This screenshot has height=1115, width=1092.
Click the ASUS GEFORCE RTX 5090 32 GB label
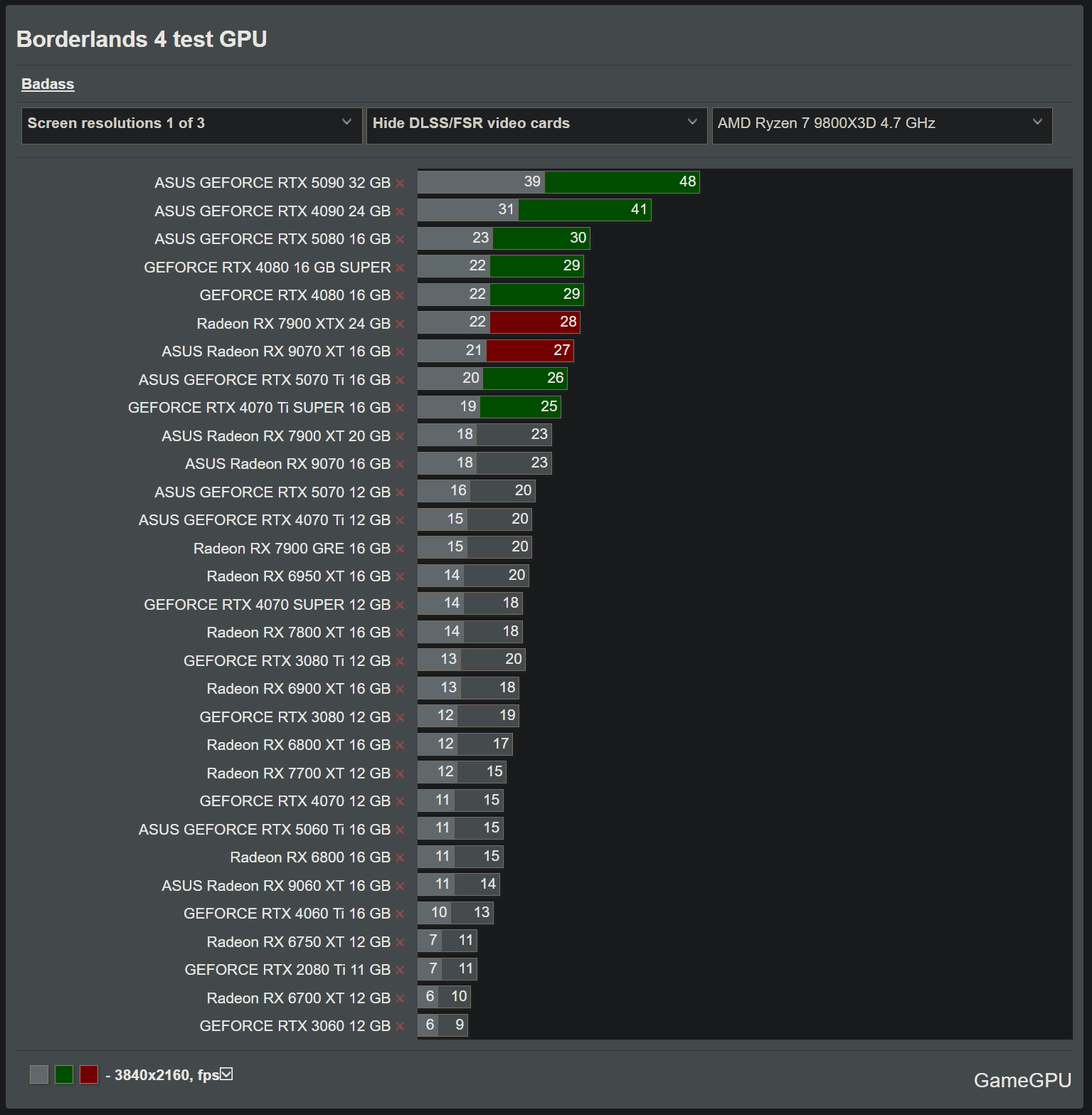click(272, 183)
